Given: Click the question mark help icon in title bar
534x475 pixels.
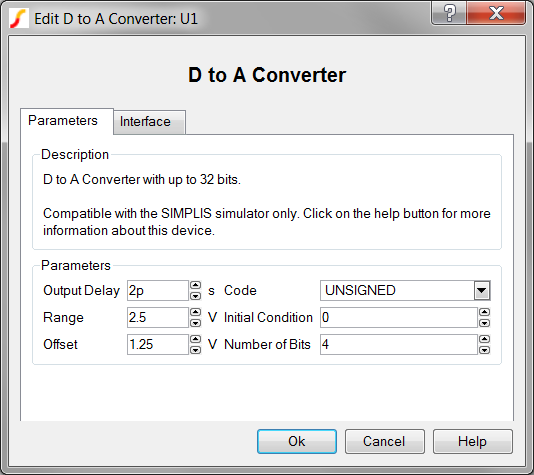Looking at the screenshot, I should tap(449, 13).
